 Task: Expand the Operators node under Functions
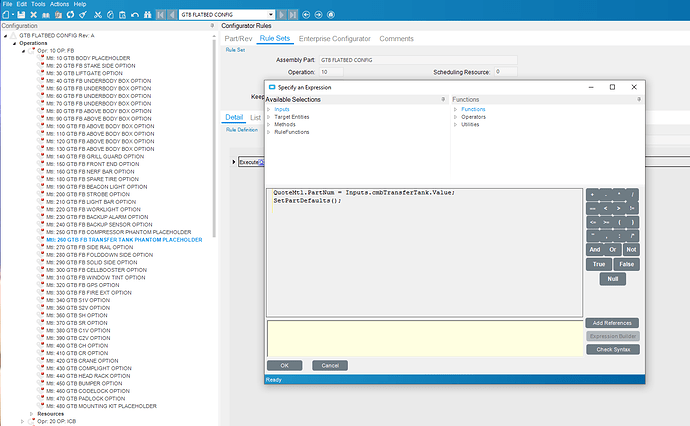coord(456,116)
